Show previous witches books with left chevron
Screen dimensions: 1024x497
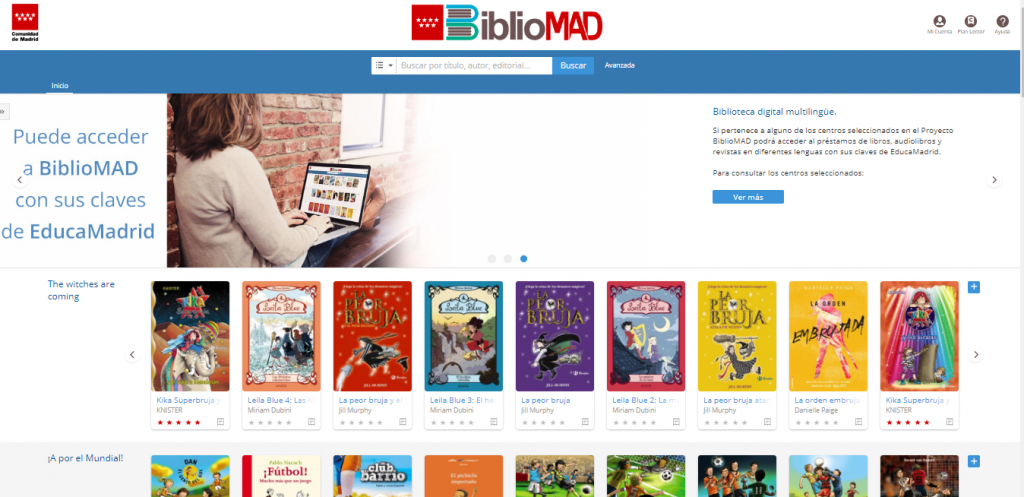[133, 355]
